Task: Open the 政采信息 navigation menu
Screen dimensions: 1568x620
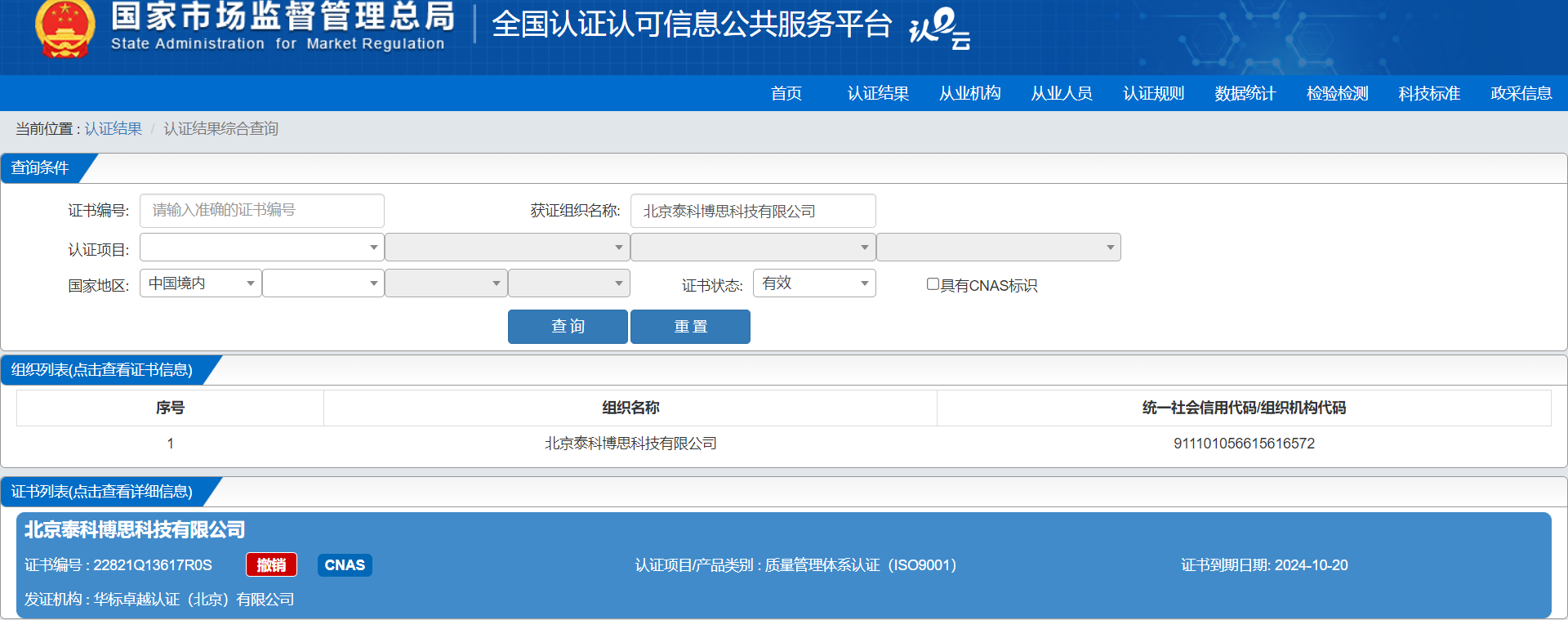Action: [1521, 93]
